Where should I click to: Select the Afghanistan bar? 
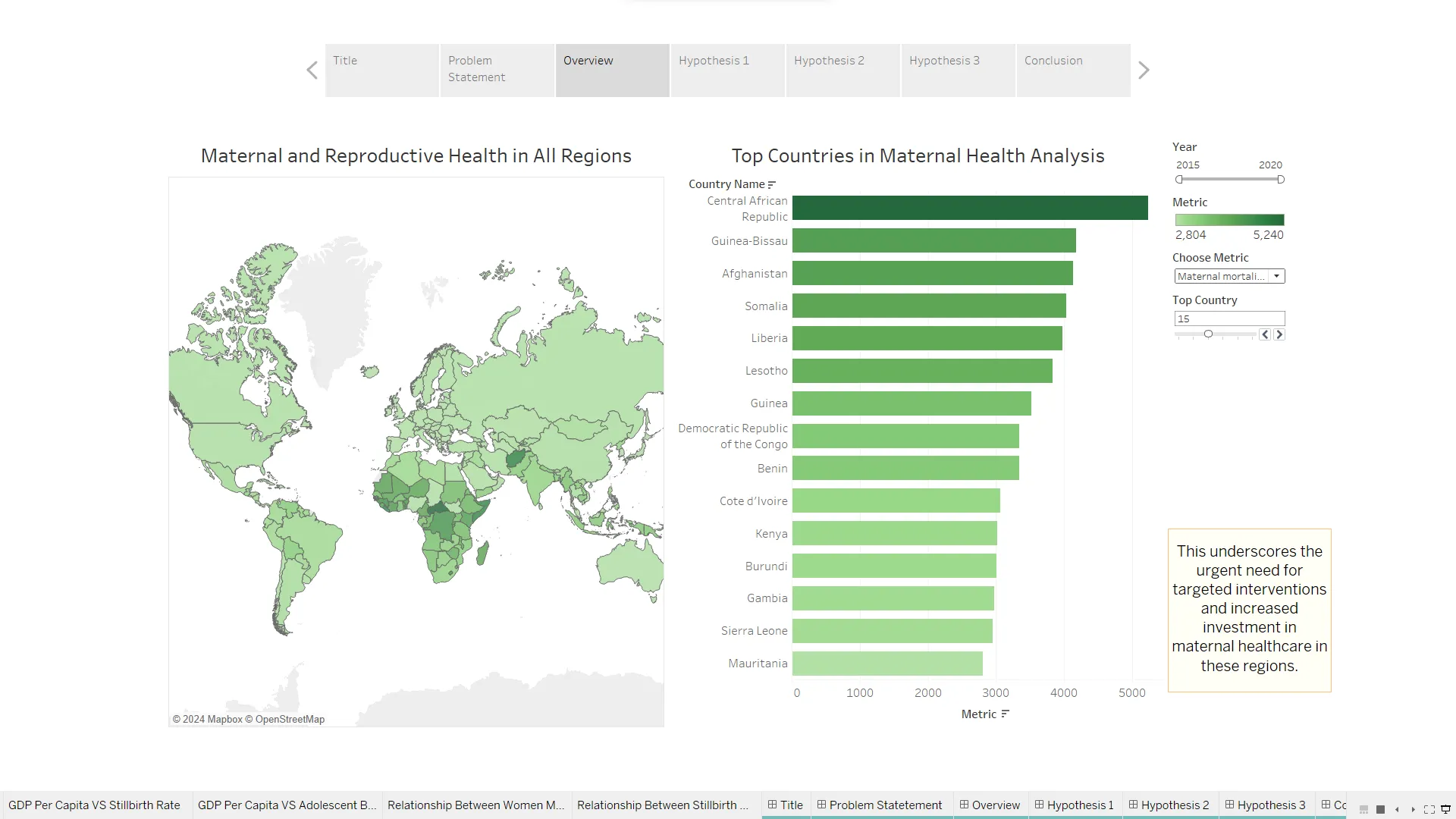(x=933, y=273)
